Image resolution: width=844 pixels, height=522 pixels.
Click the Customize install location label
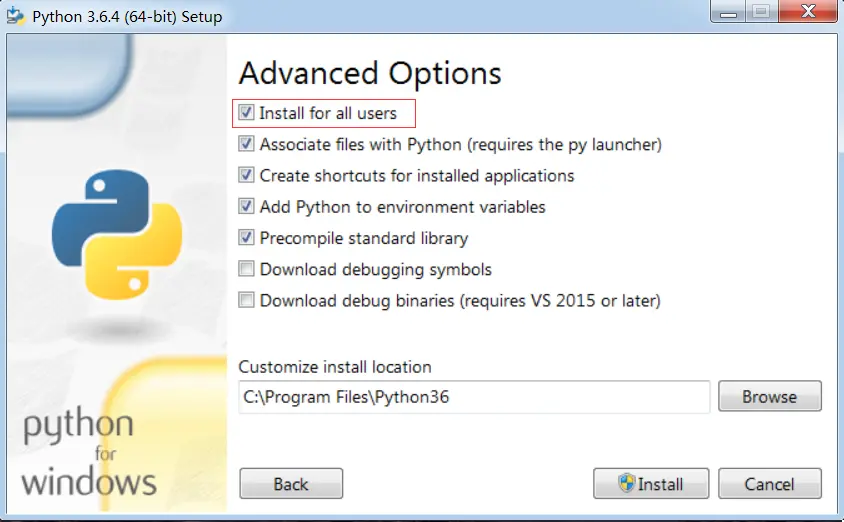pos(335,367)
